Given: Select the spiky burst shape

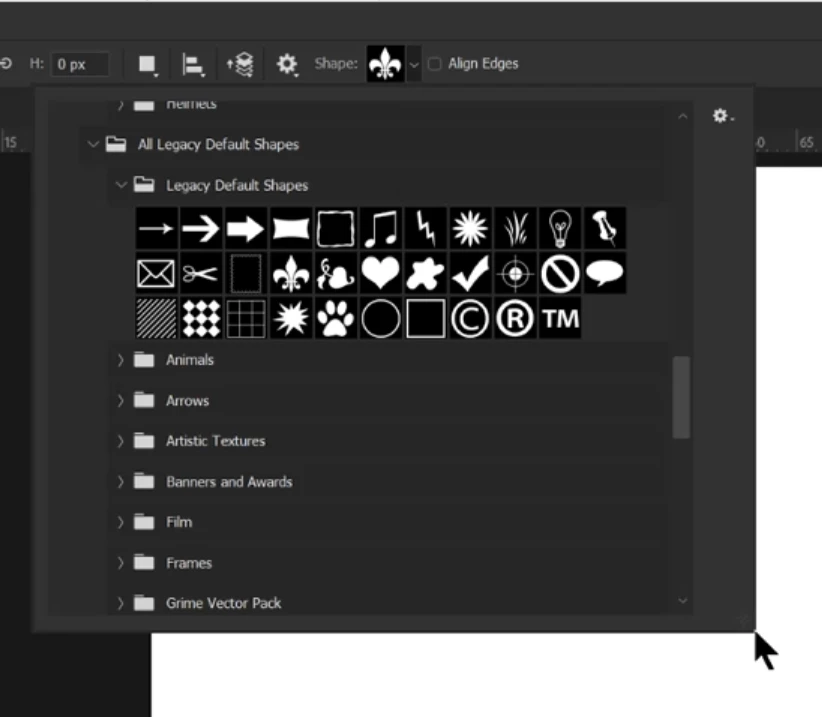Looking at the screenshot, I should click(x=291, y=318).
